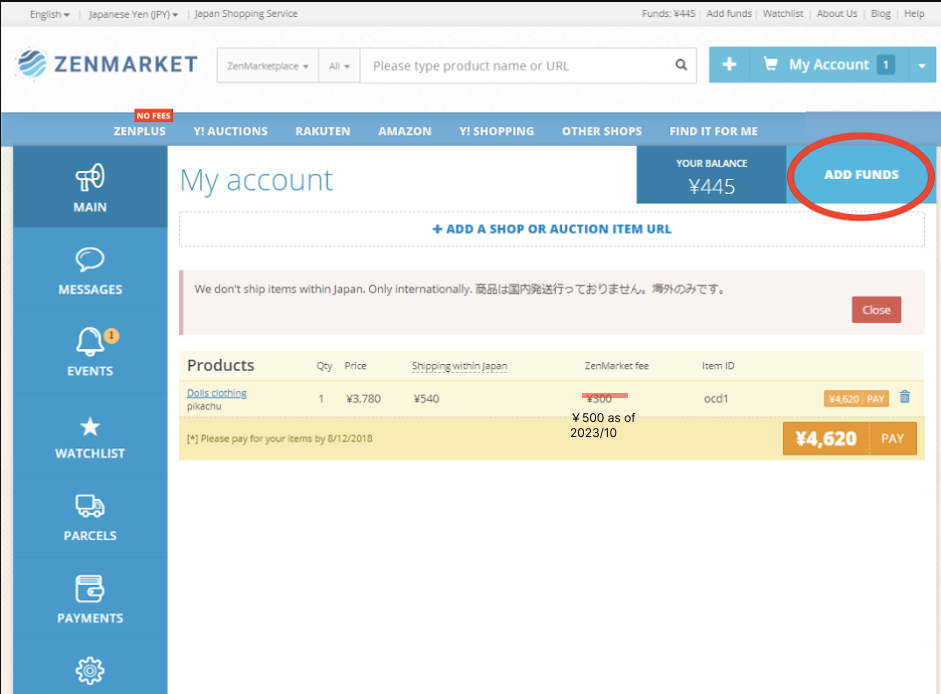Open the Amazon tab
Viewport: 941px width, 694px height.
(x=404, y=131)
